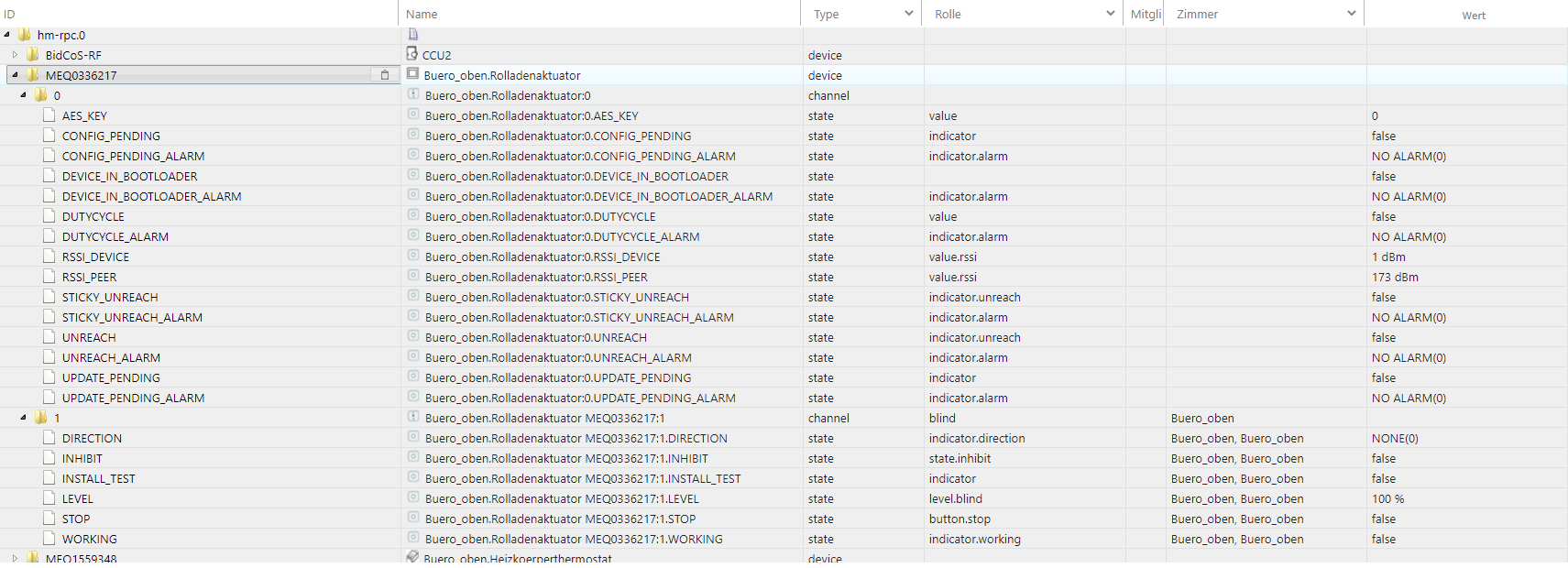
Task: Click the file icon next to DIRECTION
Action: click(x=49, y=438)
